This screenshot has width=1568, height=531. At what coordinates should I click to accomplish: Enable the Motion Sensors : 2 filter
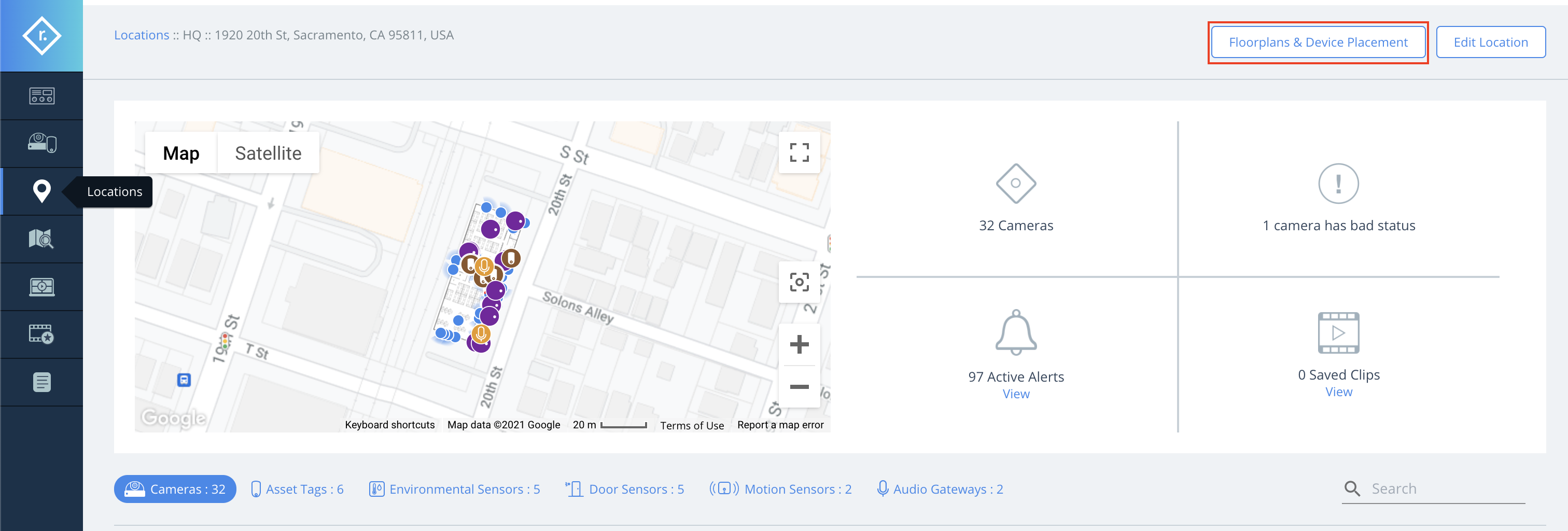[781, 489]
